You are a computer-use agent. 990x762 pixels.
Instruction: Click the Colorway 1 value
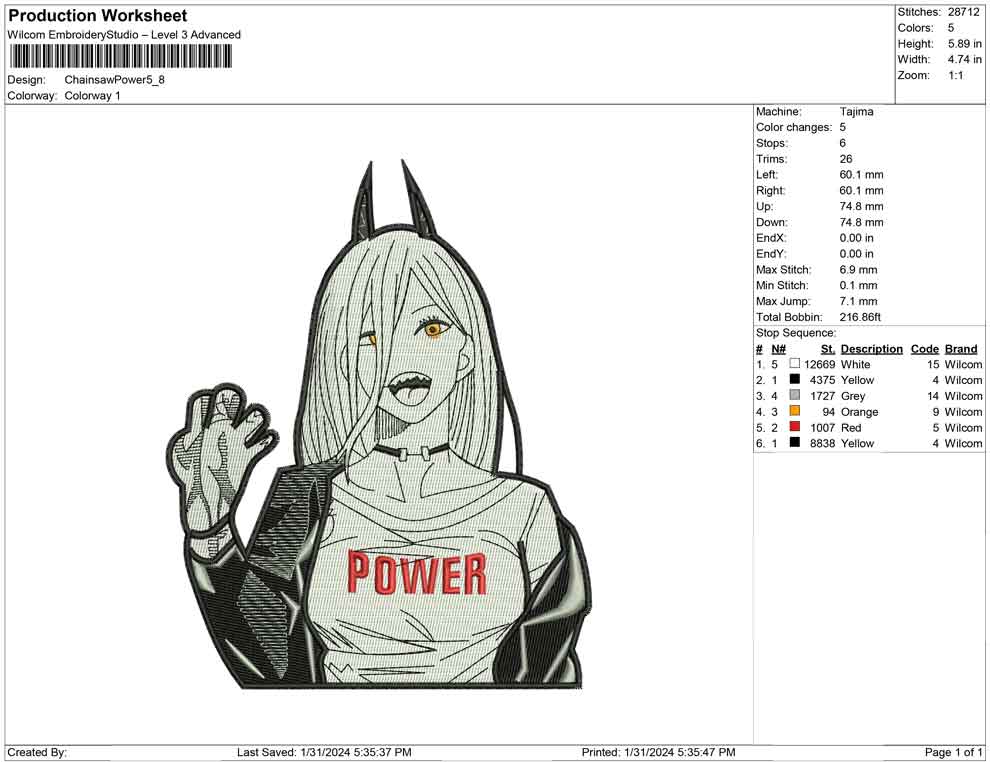[92, 95]
